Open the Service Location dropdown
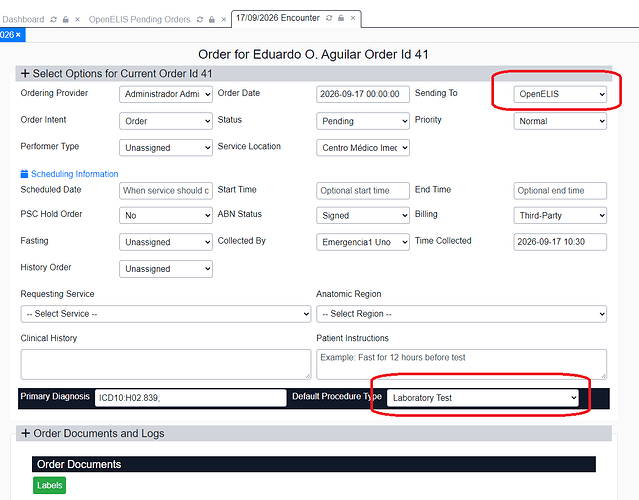Screen dimensions: 639x500 click(363, 148)
